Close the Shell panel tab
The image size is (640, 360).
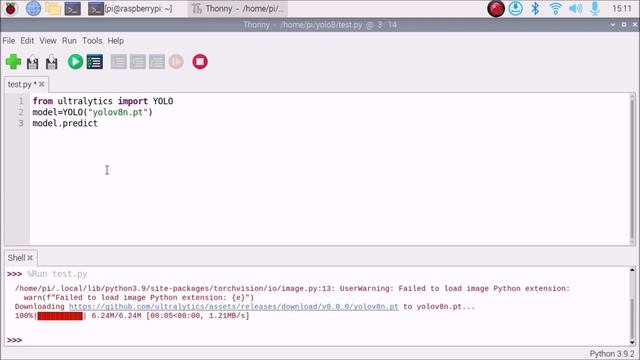coord(30,258)
